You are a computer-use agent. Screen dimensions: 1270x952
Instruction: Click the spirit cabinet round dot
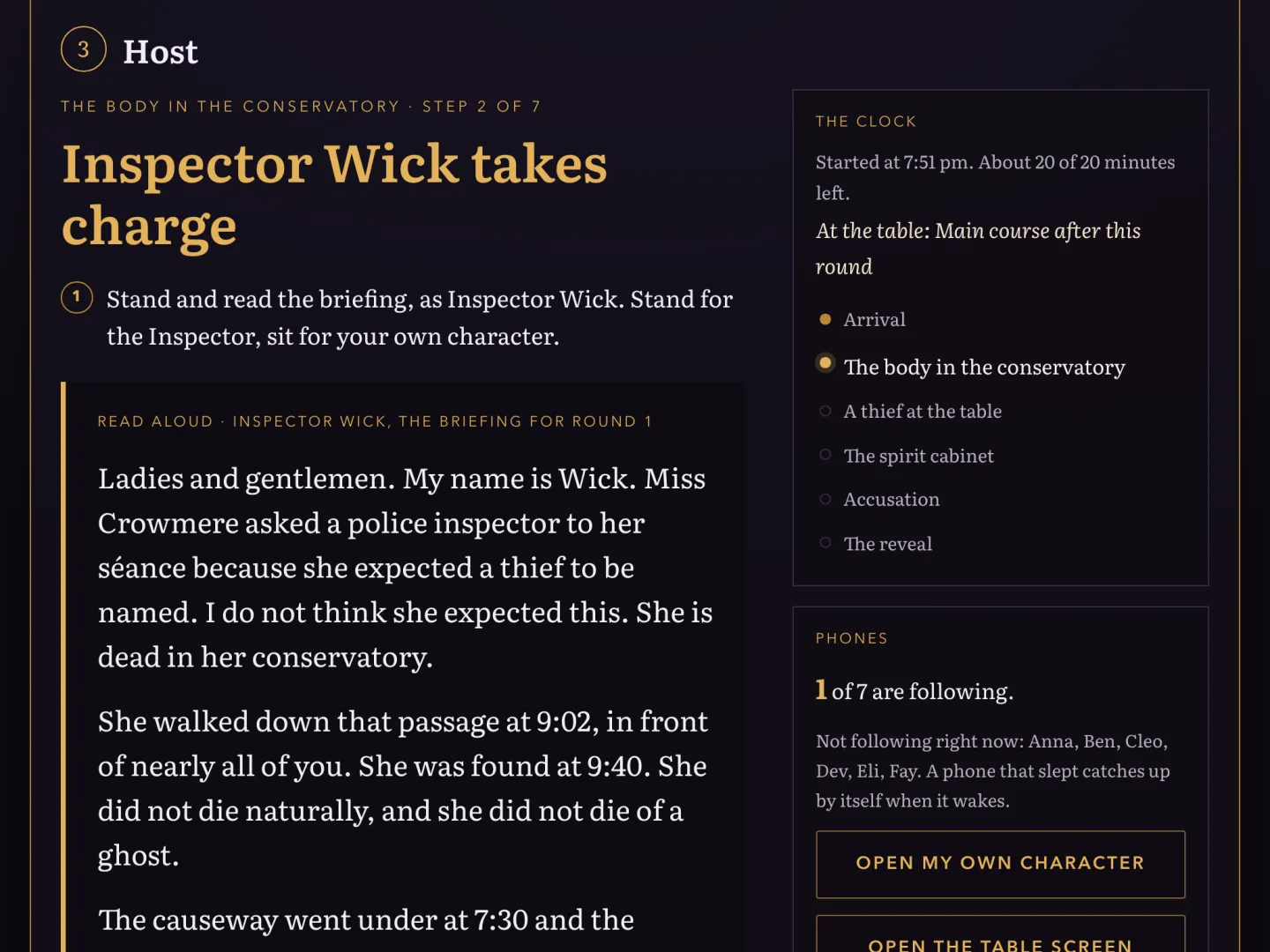tap(825, 455)
